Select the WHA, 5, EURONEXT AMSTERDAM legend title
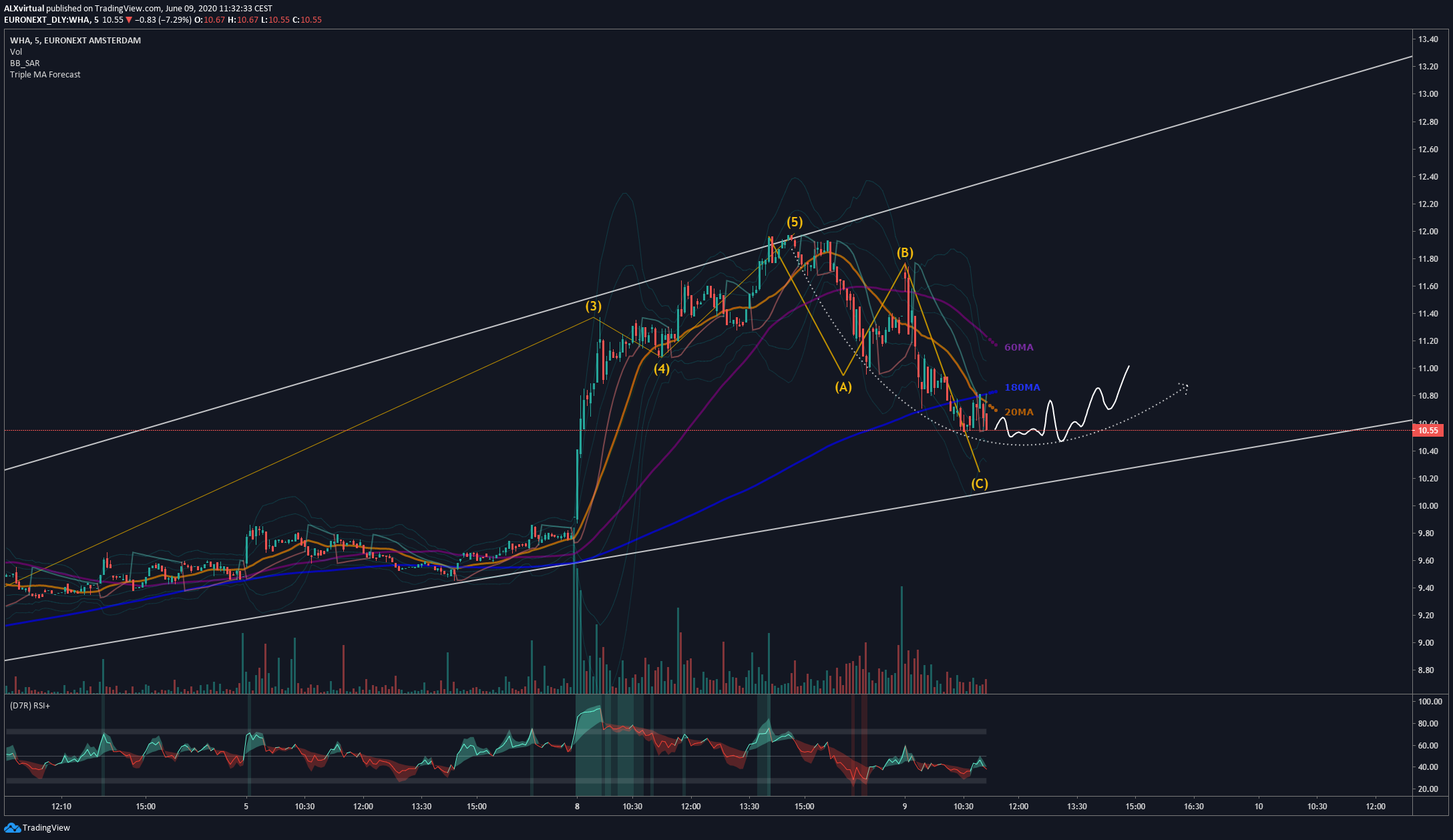Image resolution: width=1453 pixels, height=840 pixels. pos(75,40)
